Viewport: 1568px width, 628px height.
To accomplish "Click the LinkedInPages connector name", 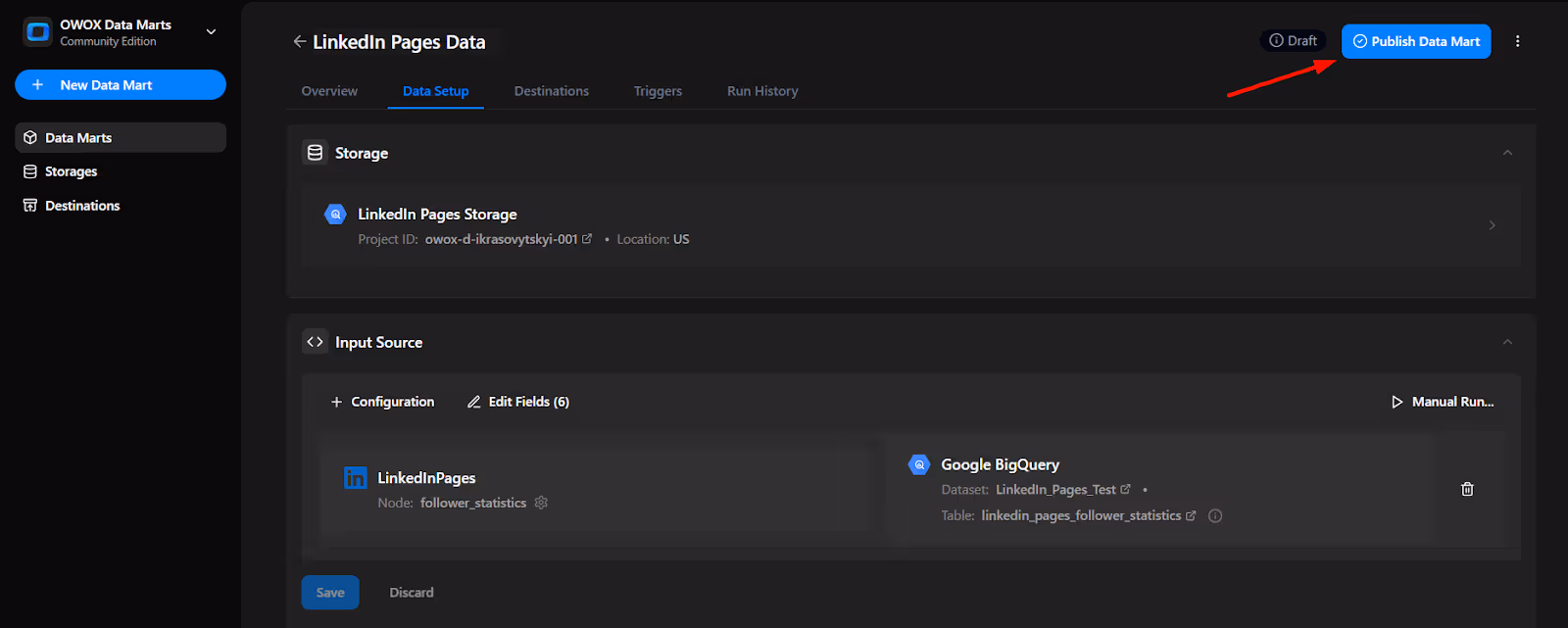I will tap(426, 478).
